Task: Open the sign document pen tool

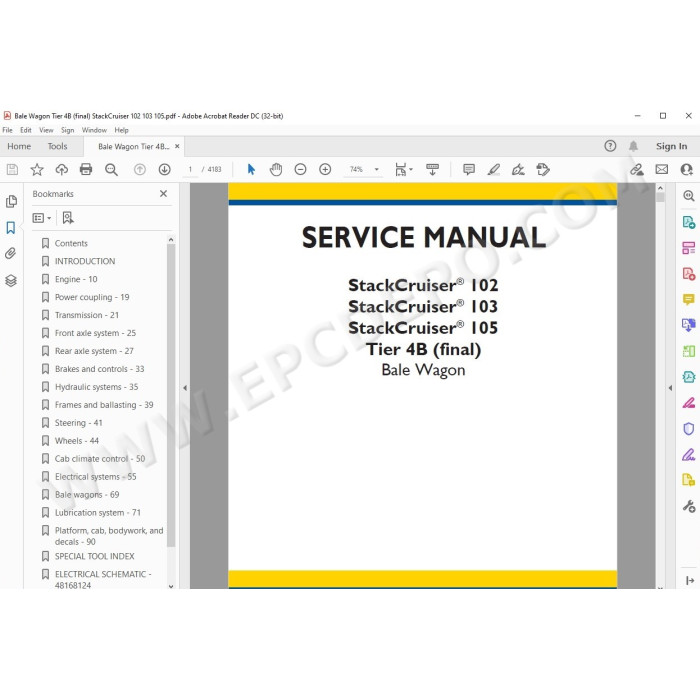Action: [518, 169]
